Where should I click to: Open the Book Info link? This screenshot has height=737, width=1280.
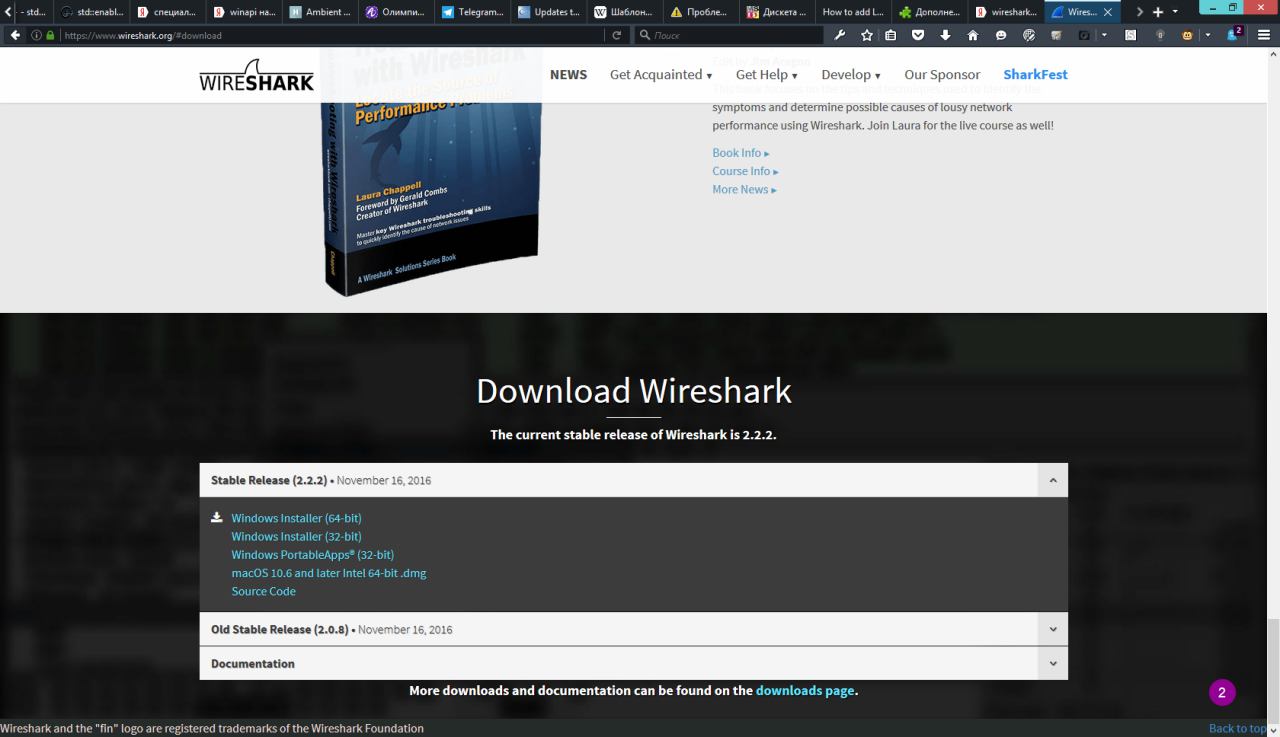740,153
